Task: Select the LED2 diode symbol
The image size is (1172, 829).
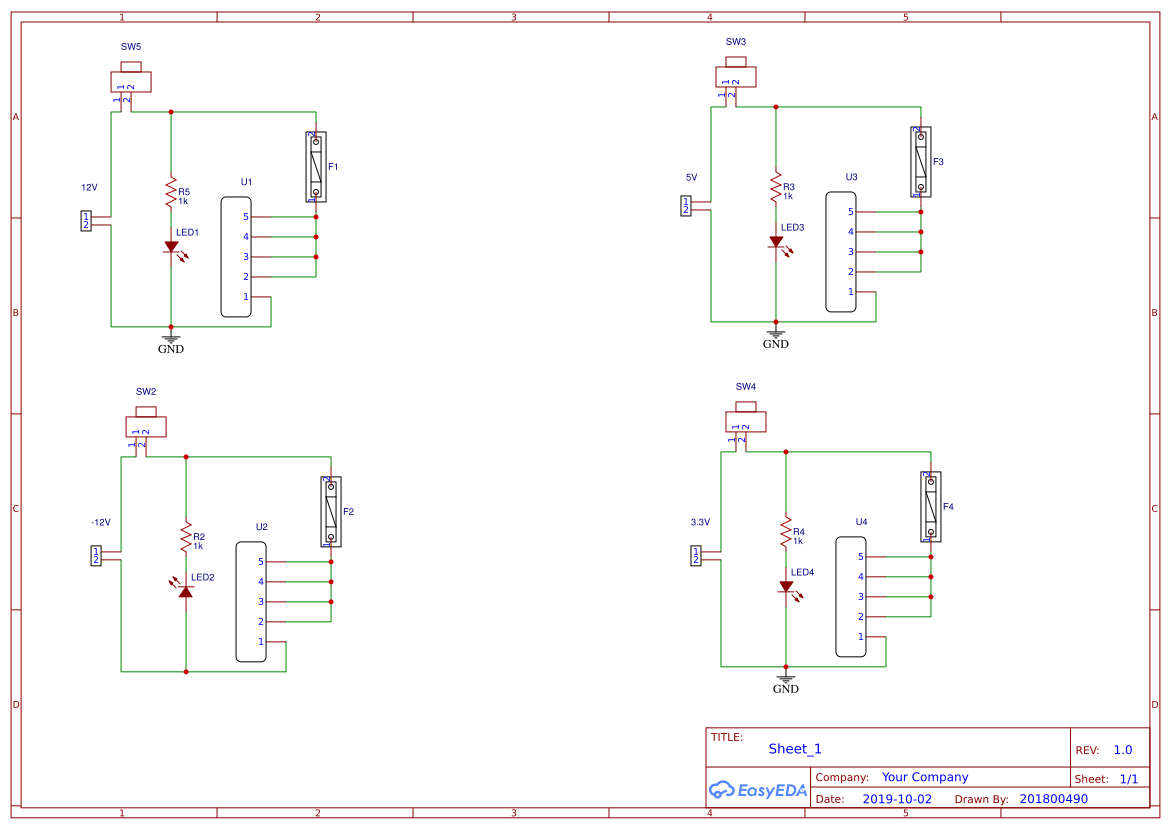Action: [185, 591]
